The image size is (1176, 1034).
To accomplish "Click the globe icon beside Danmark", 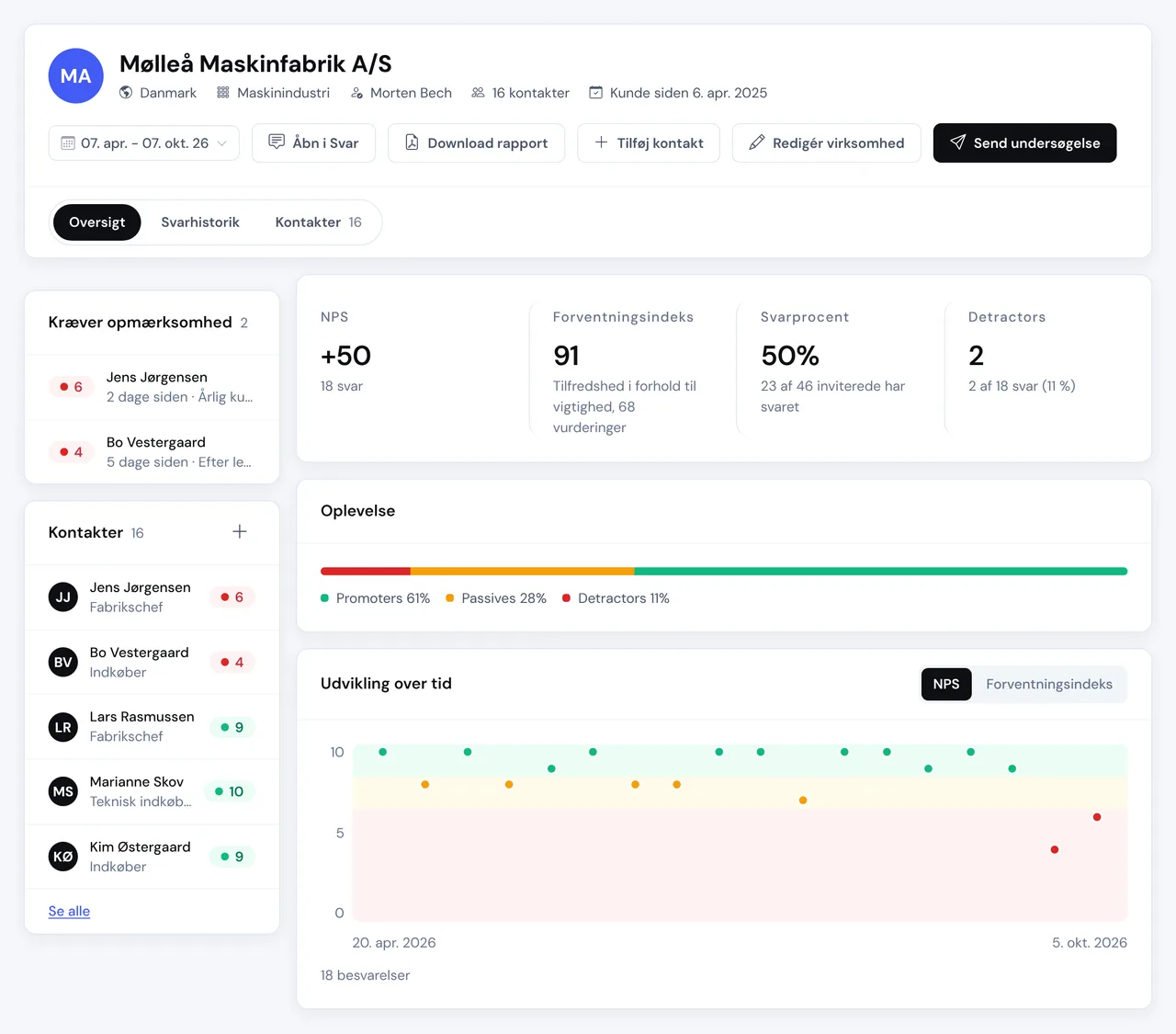I will 126,93.
